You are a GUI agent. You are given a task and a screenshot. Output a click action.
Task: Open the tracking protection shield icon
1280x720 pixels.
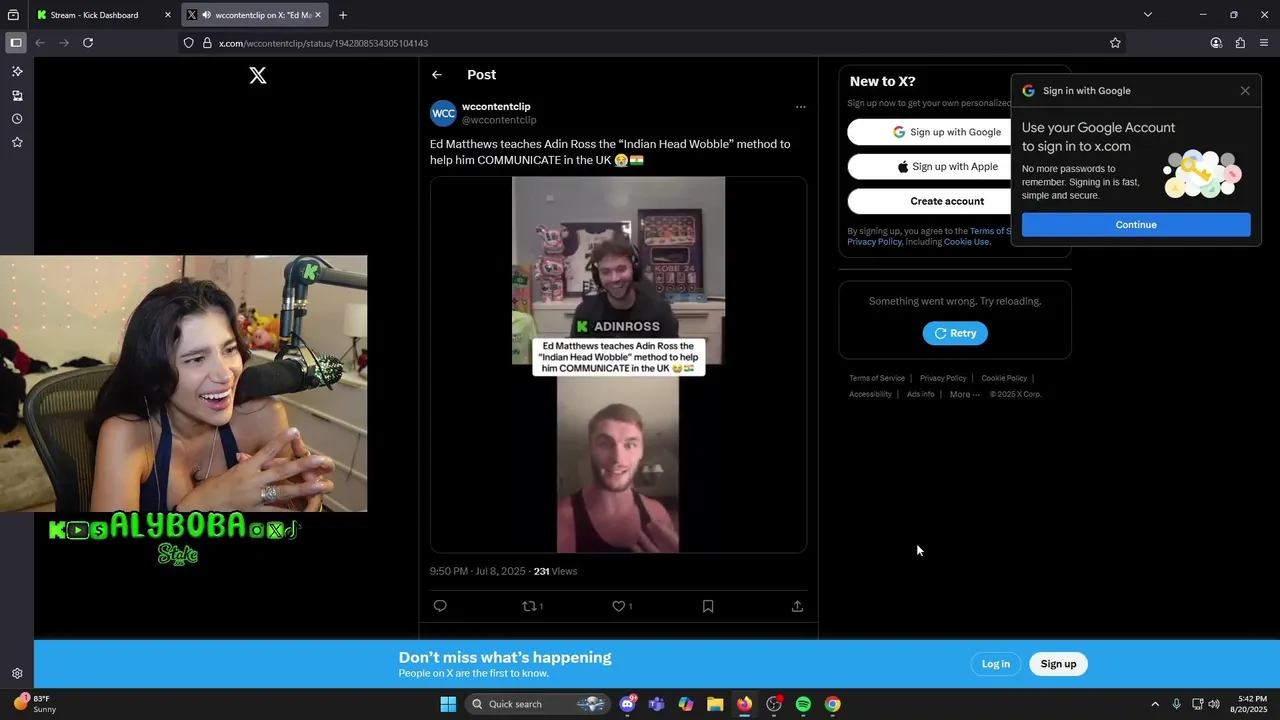[x=188, y=43]
